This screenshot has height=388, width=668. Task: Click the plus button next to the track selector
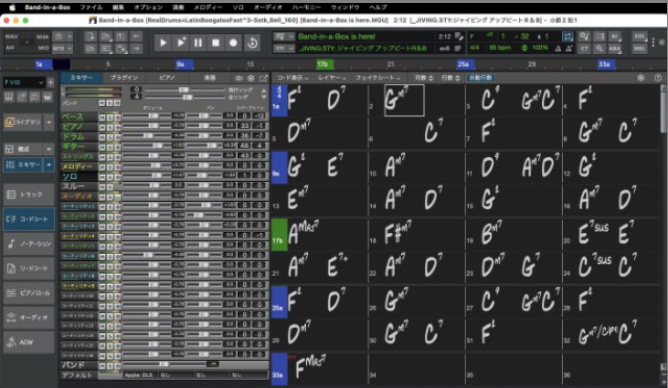tap(51, 82)
